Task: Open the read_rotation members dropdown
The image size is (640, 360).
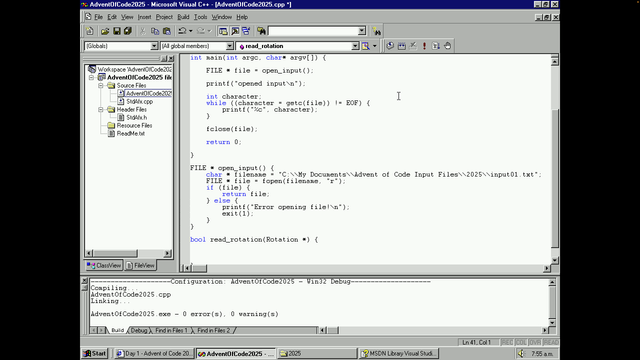Action: 355,46
